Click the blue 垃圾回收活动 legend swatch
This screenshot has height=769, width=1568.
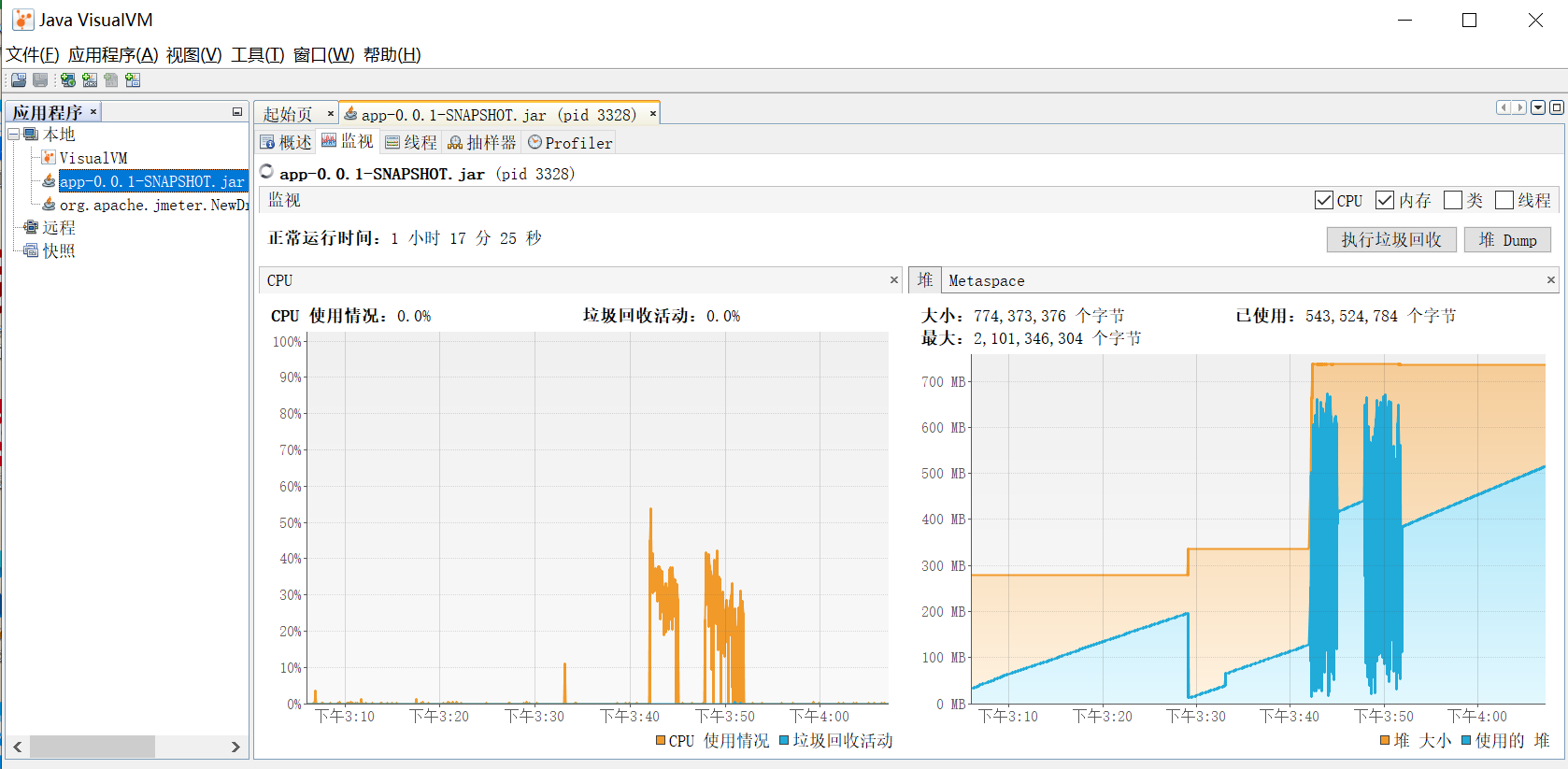click(x=785, y=740)
